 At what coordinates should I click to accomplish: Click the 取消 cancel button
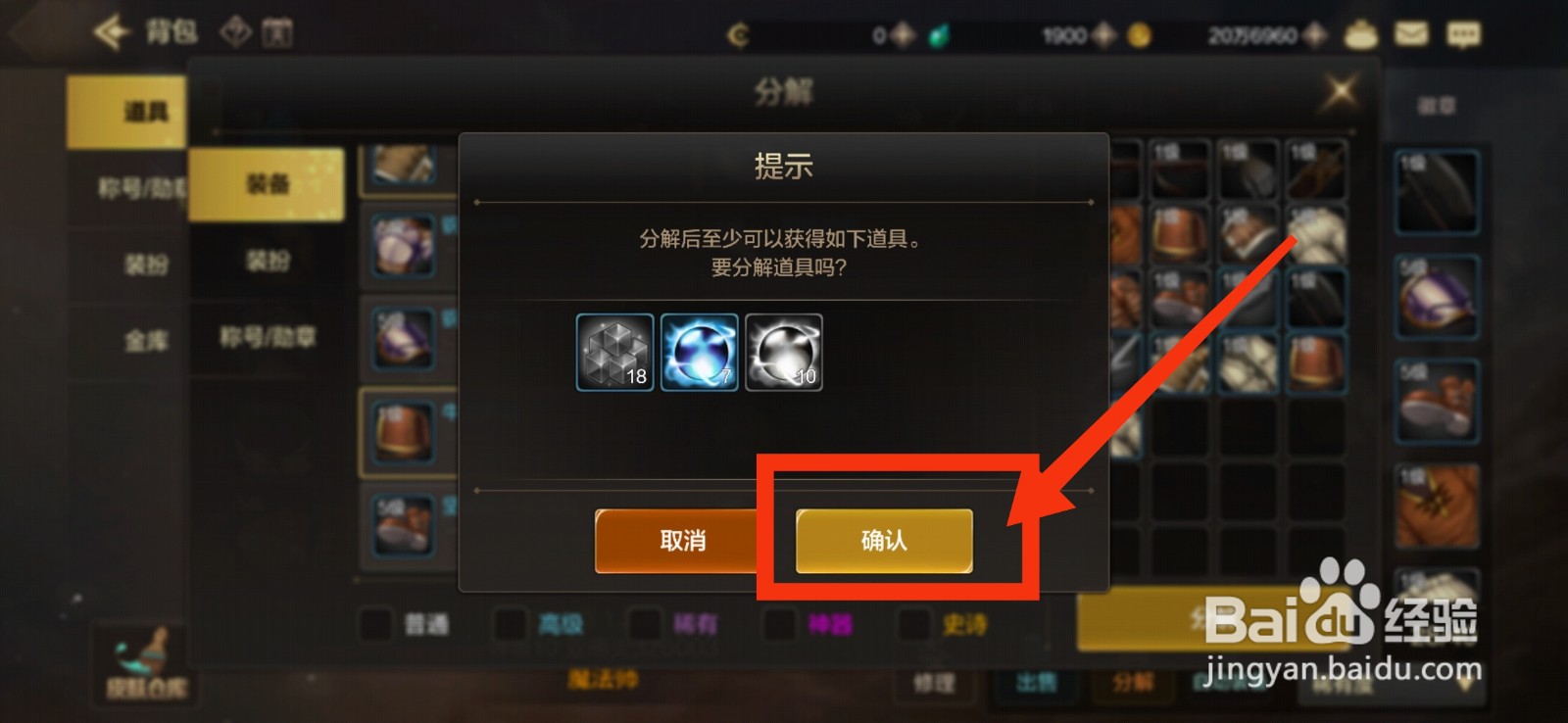[682, 540]
